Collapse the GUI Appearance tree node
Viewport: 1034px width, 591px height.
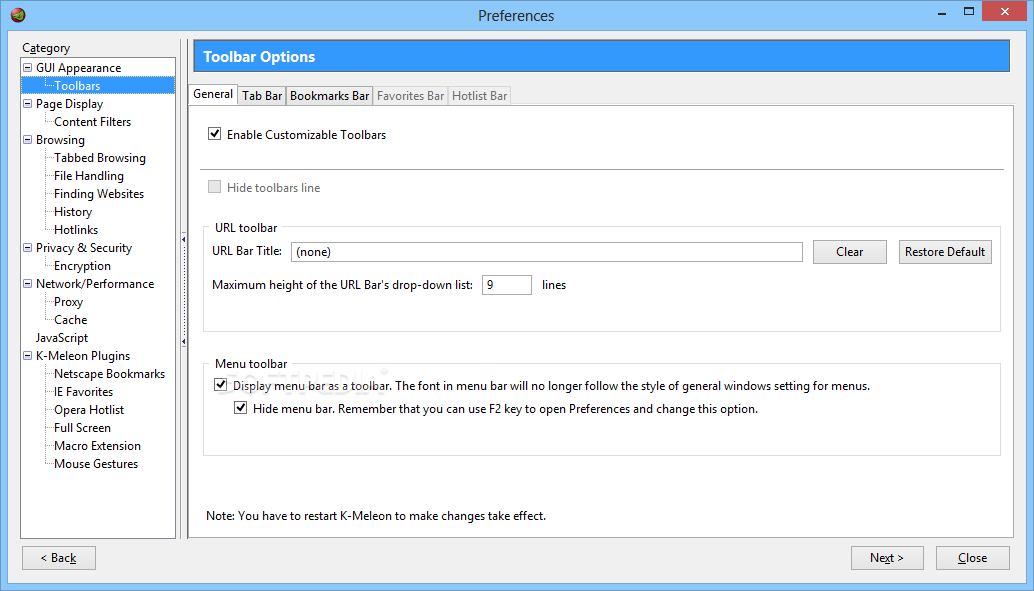28,67
